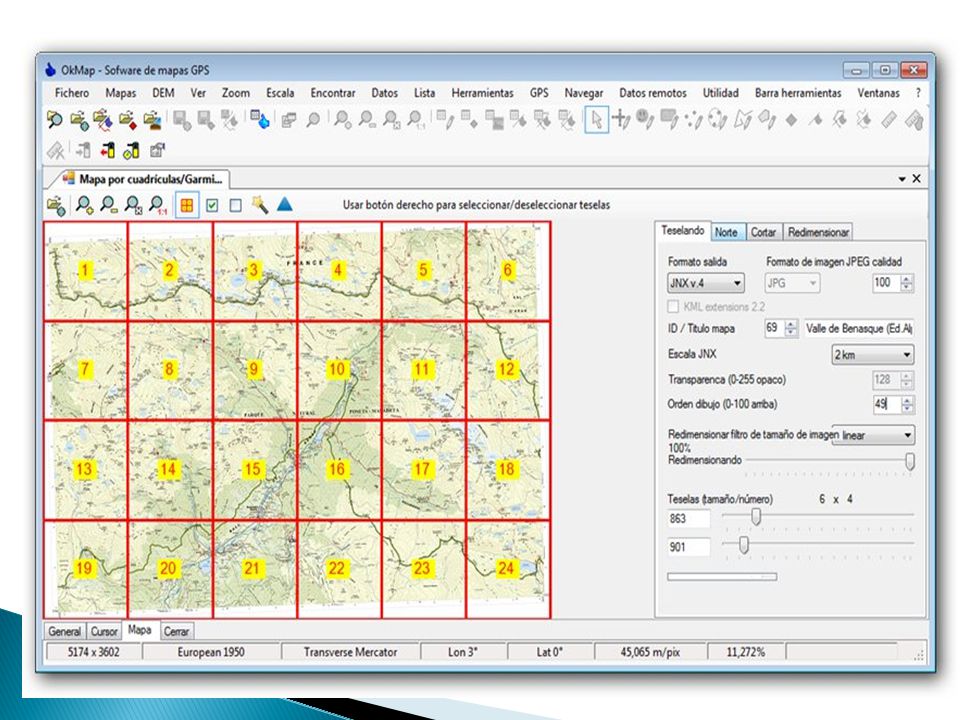Click the 11,272% status bar entry

pos(746,652)
